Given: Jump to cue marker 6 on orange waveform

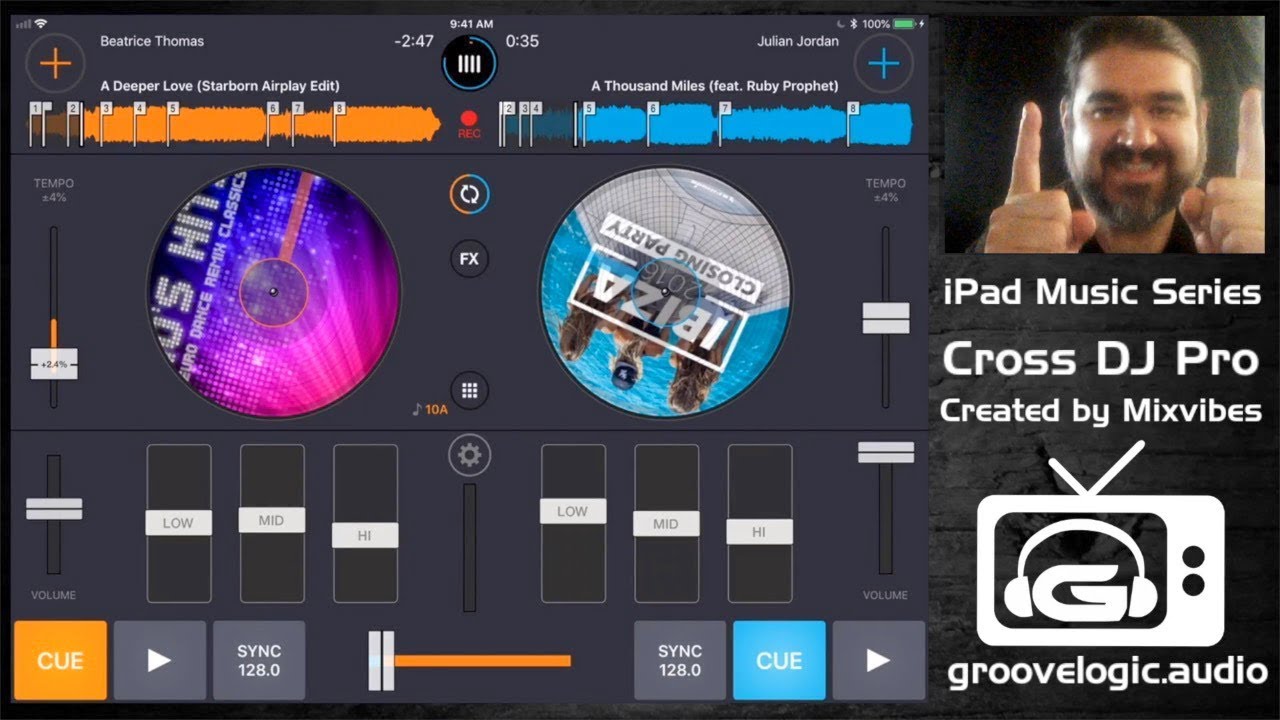Looking at the screenshot, I should point(273,108).
